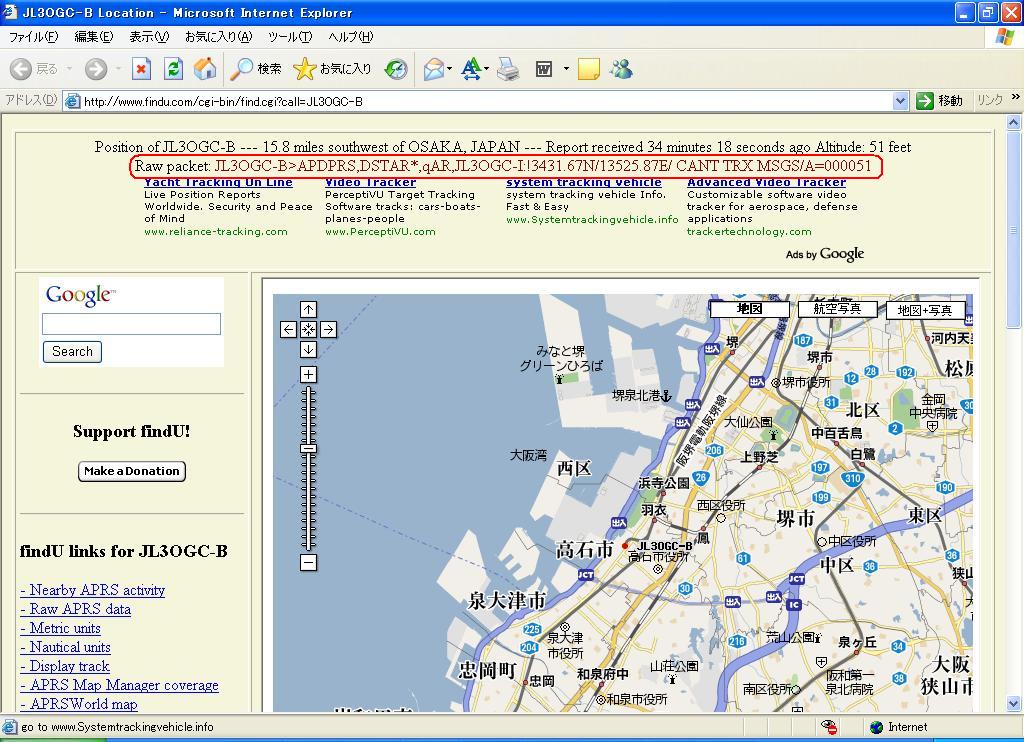Open Display track link
This screenshot has height=742, width=1024.
click(x=65, y=666)
